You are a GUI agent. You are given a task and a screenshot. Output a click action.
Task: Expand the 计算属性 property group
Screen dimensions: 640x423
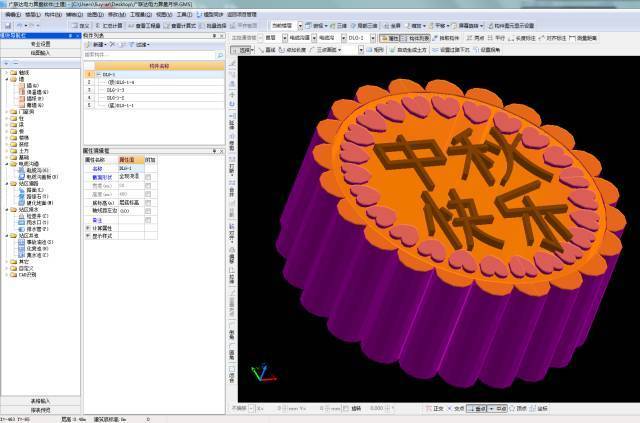pyautogui.click(x=88, y=228)
